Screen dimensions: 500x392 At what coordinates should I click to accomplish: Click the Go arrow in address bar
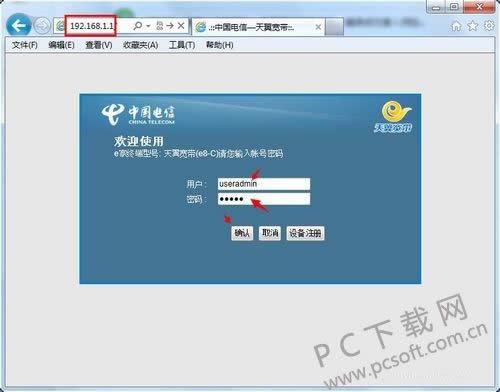(170, 26)
